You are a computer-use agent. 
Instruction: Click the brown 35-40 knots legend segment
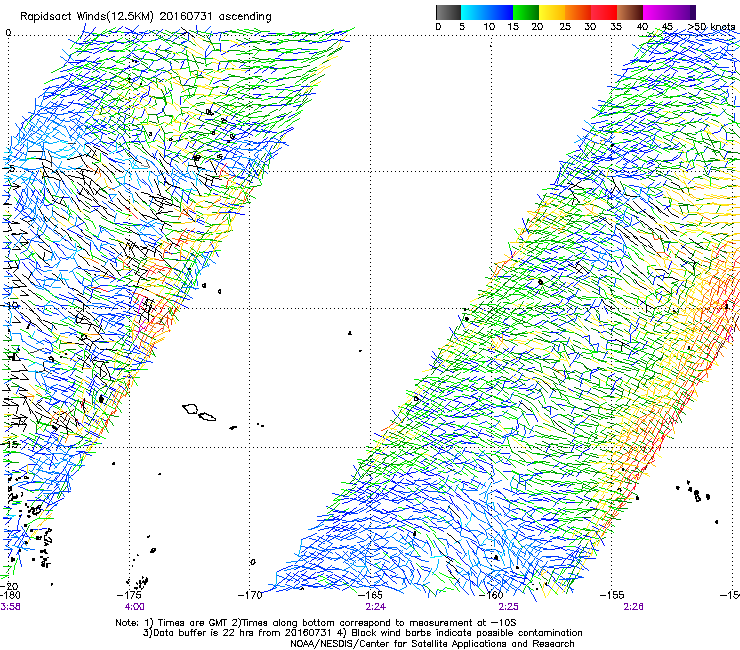630,12
